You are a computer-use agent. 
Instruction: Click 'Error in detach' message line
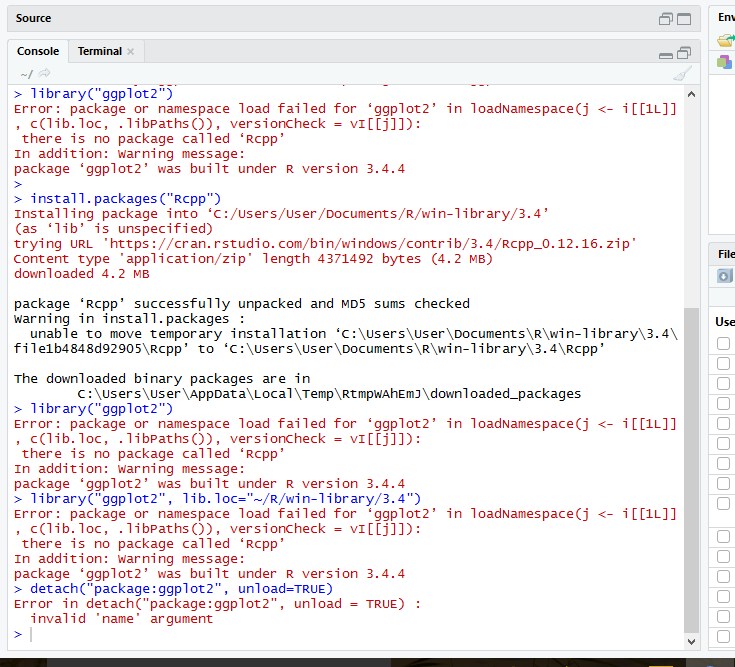pos(217,604)
